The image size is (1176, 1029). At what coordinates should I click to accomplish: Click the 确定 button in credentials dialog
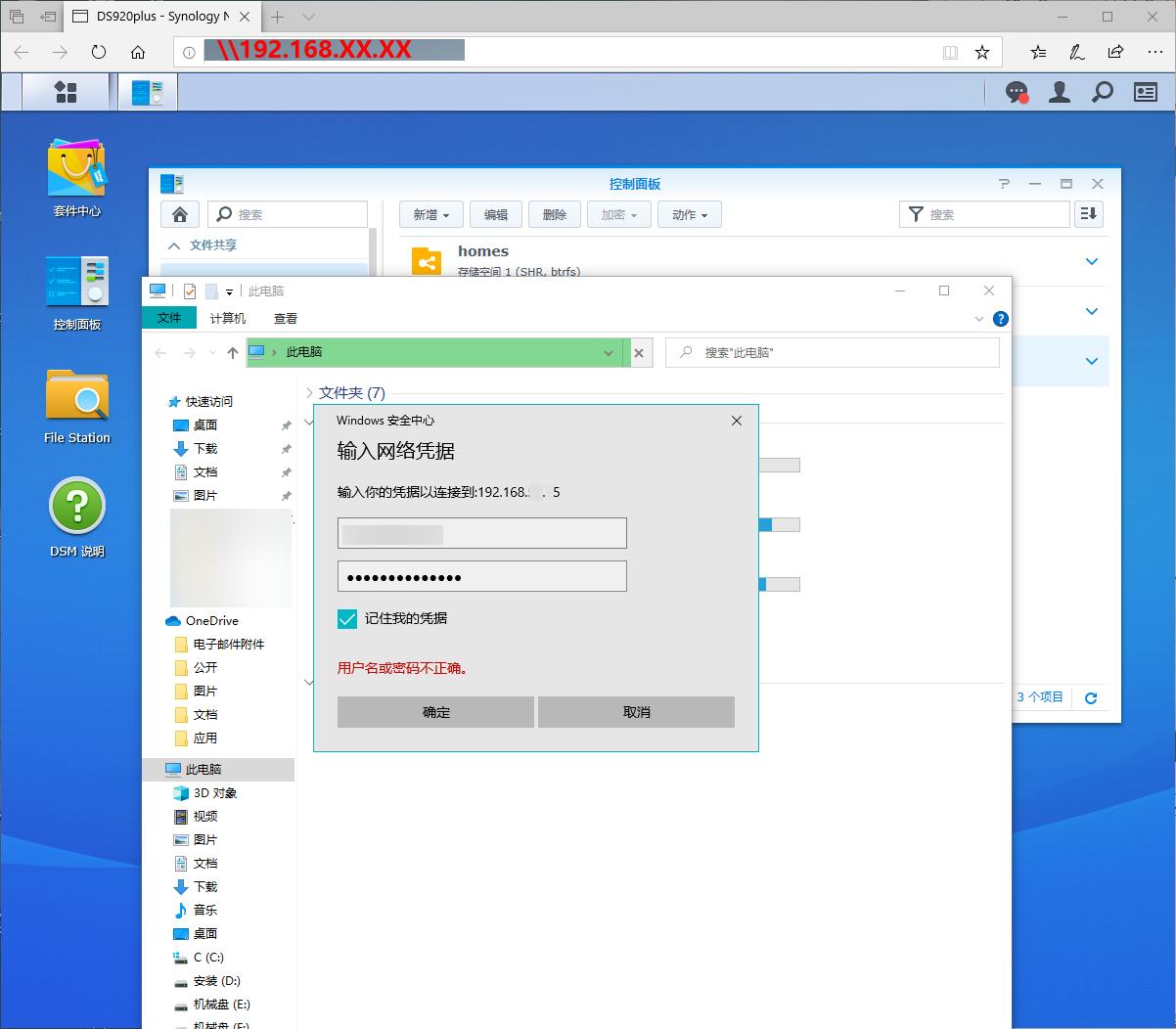(435, 712)
